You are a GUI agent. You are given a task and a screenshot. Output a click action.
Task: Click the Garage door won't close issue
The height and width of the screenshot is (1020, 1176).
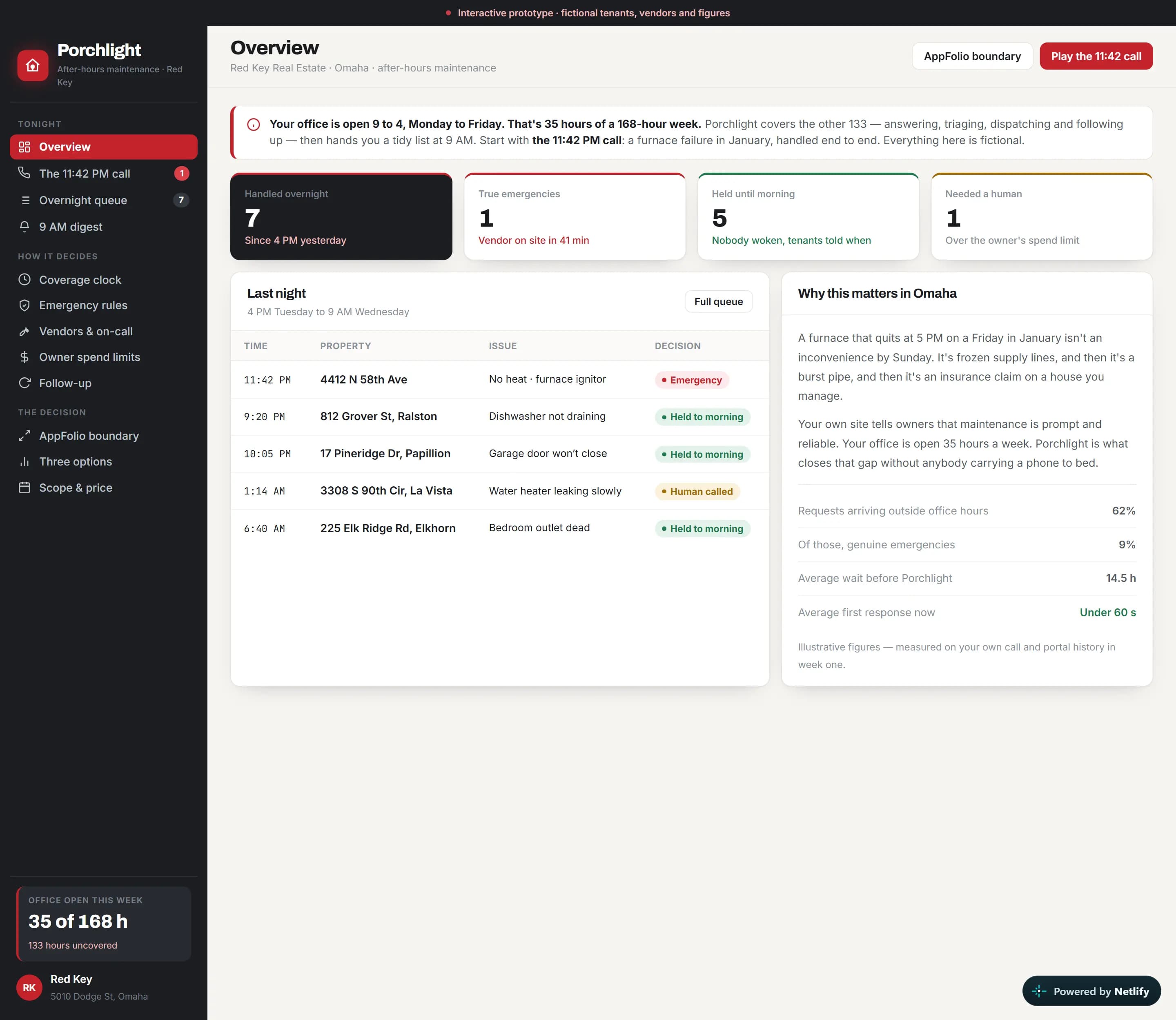(x=548, y=454)
